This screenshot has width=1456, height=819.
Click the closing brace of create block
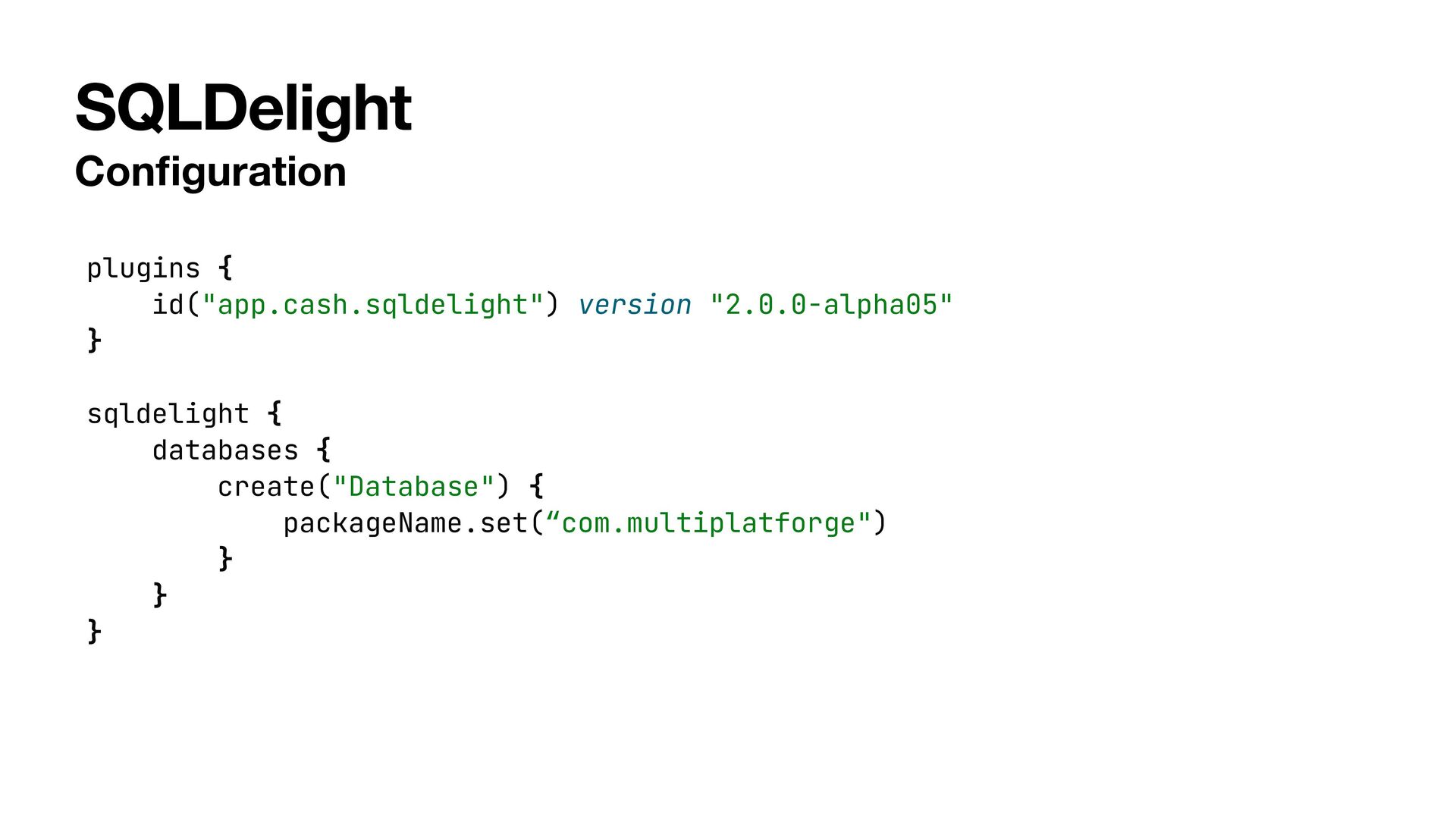(x=225, y=559)
